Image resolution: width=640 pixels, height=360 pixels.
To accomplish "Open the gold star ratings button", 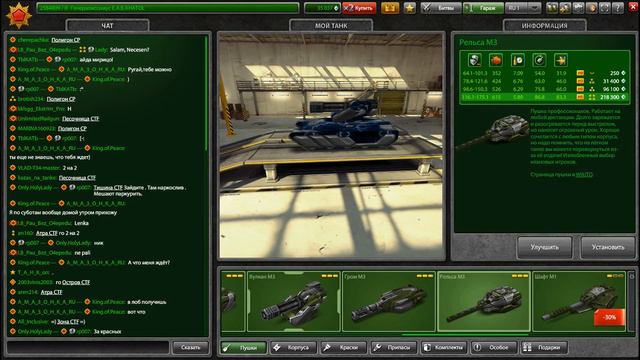I will [x=410, y=8].
